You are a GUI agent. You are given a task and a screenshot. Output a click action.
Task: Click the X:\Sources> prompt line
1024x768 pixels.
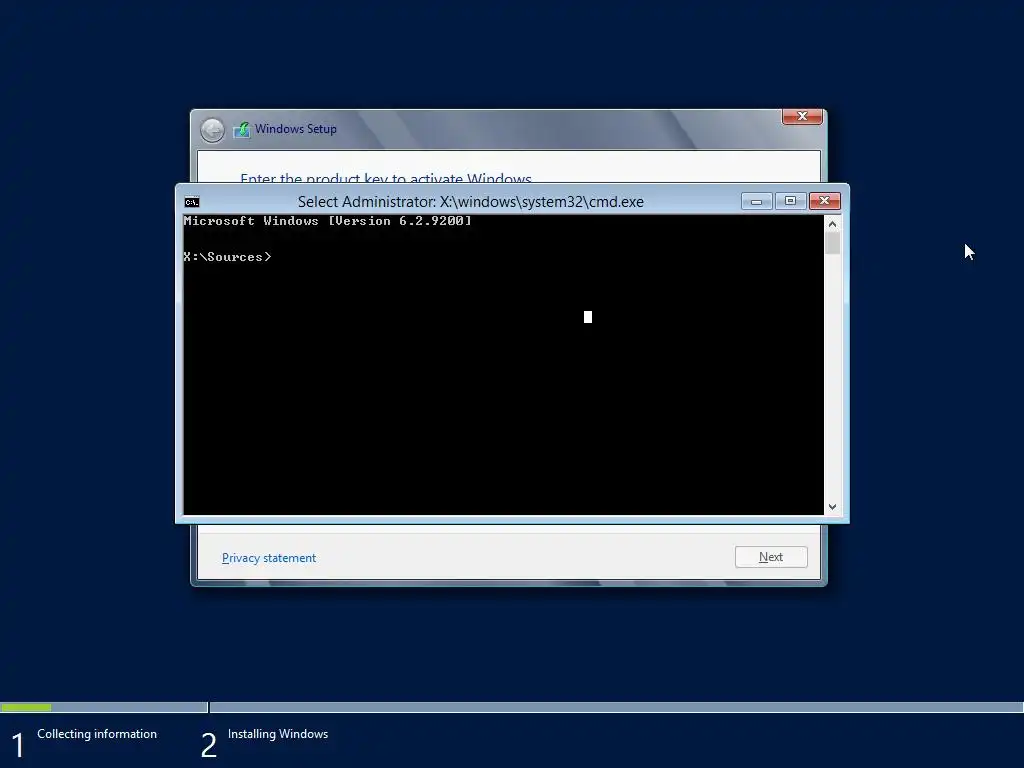click(227, 257)
